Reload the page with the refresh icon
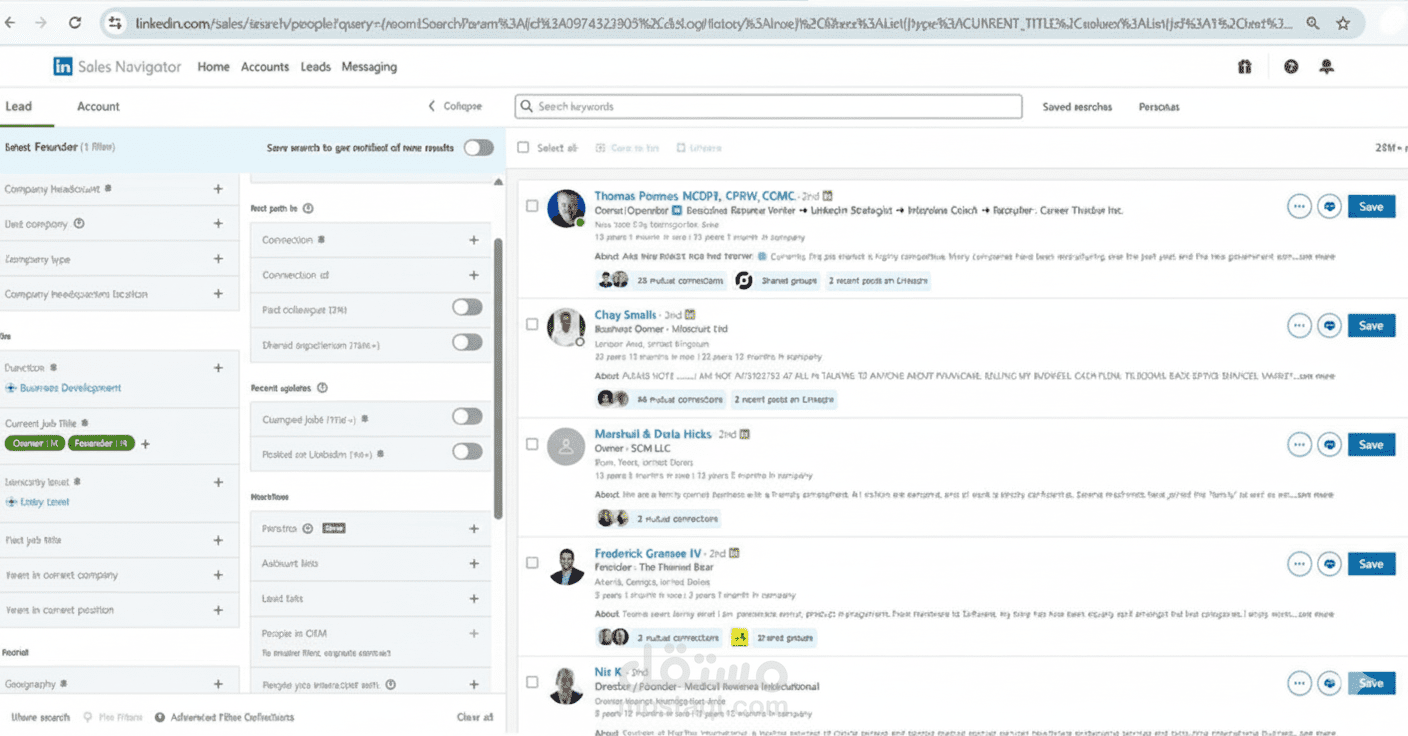Viewport: 1408px width, 736px height. (75, 22)
